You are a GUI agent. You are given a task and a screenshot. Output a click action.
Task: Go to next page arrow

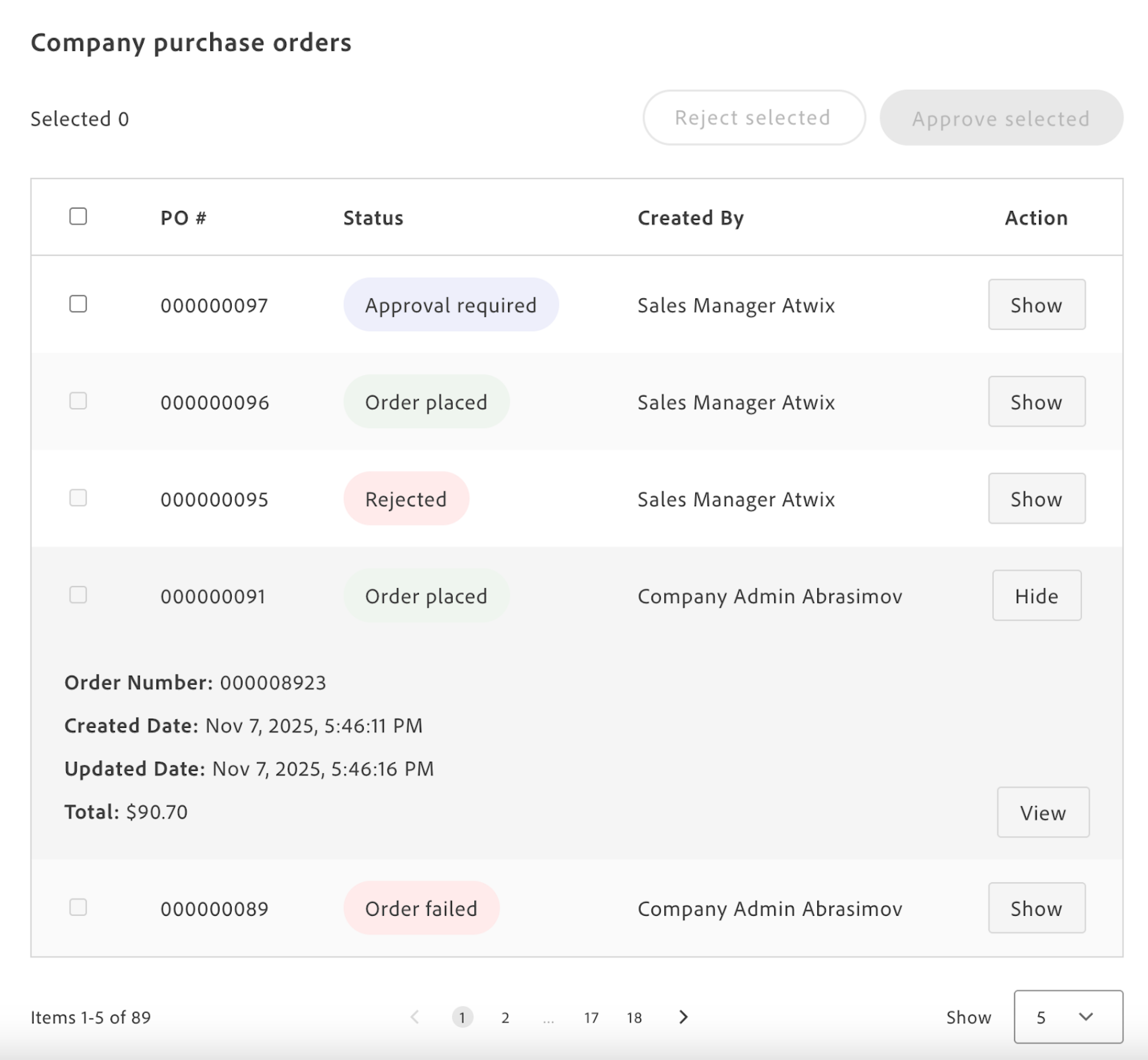[683, 1017]
